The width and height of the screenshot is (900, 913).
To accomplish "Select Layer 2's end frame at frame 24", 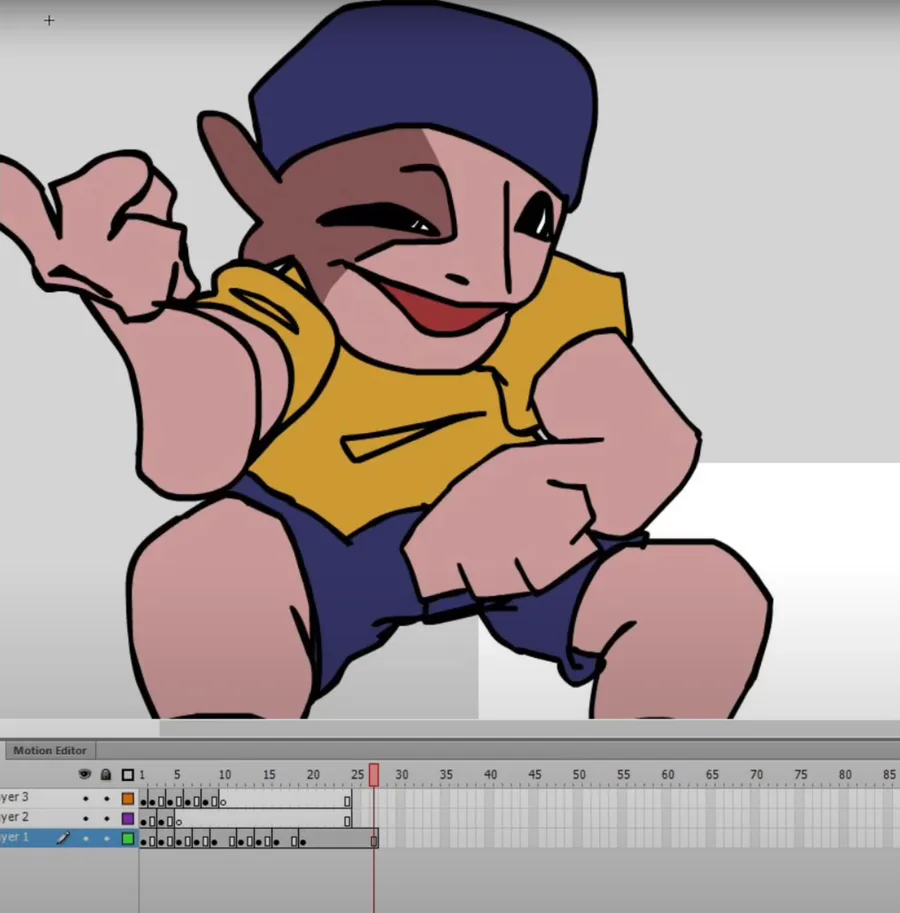I will (347, 821).
